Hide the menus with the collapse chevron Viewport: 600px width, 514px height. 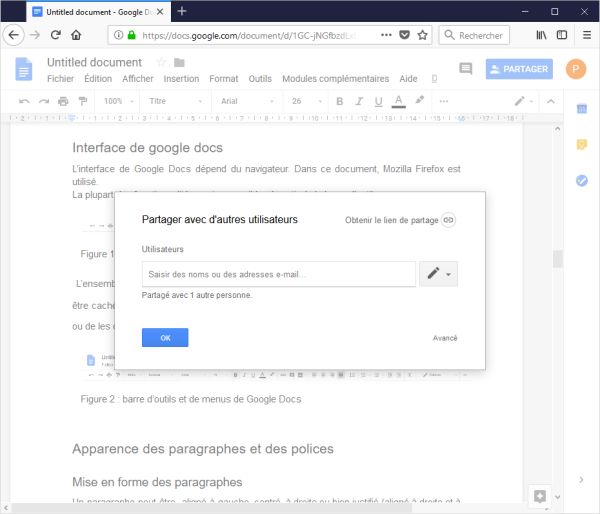pos(551,101)
